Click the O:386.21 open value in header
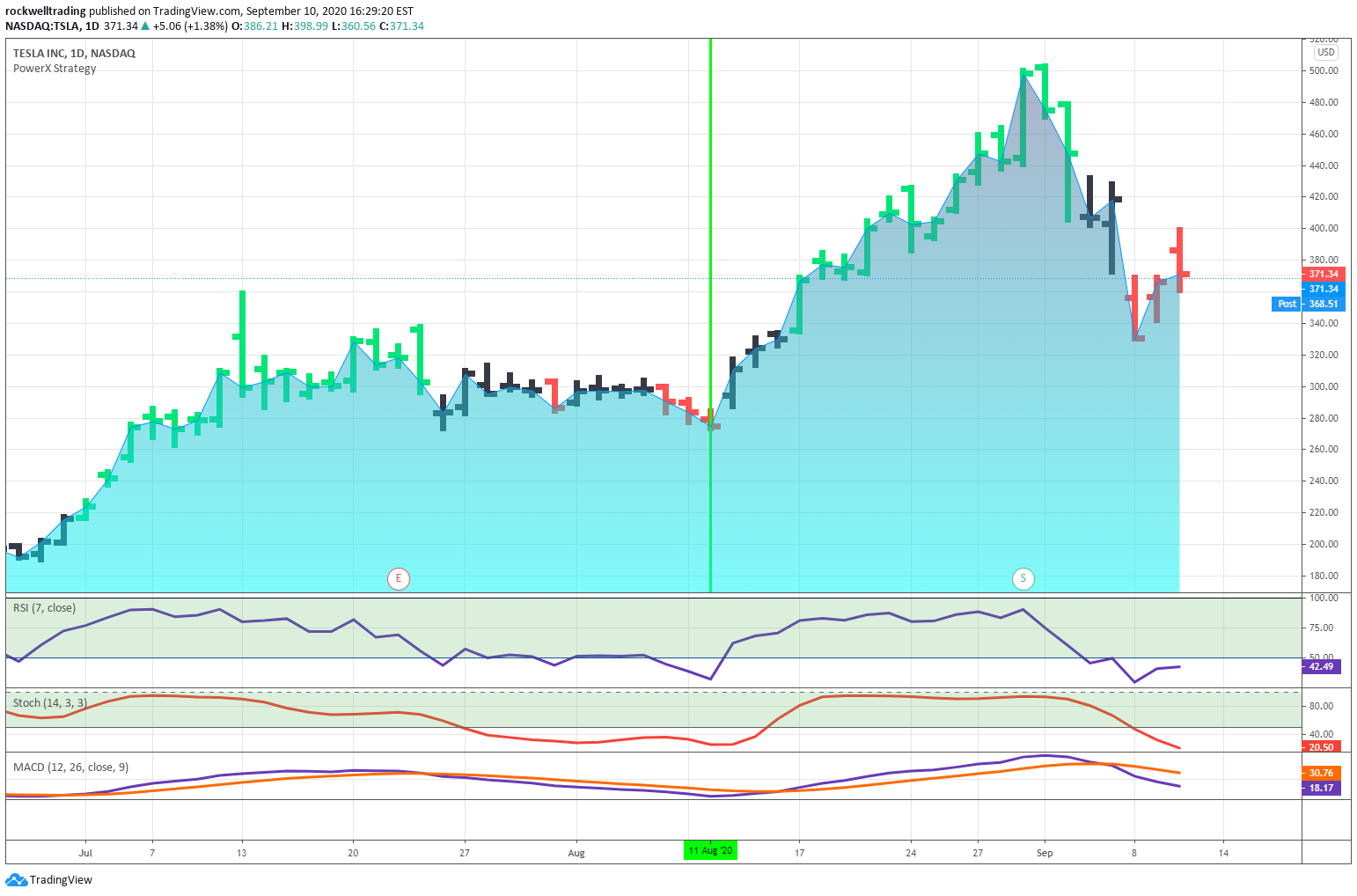This screenshot has height=896, width=1357. coord(254,26)
